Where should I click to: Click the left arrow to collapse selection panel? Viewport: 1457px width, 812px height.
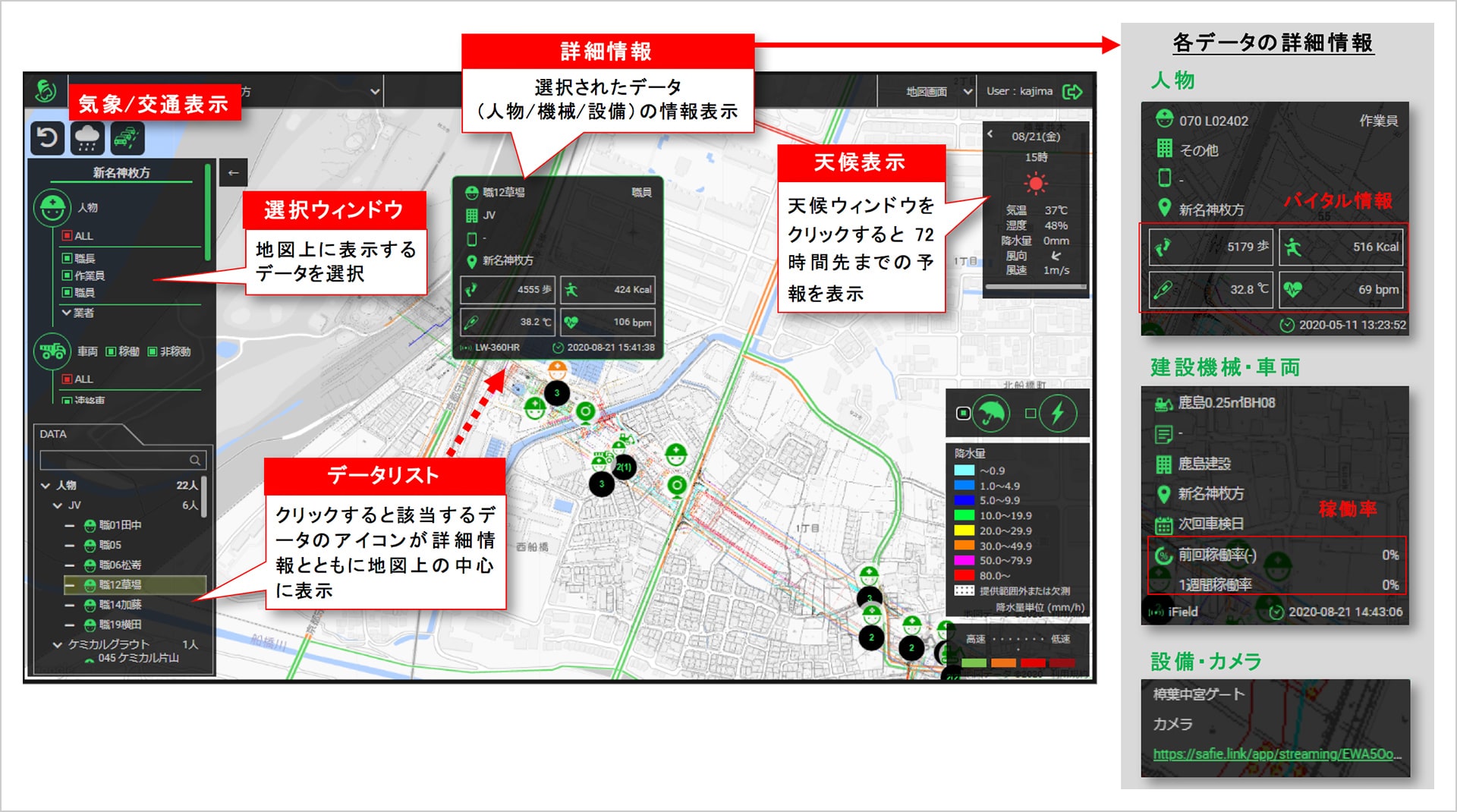point(233,173)
